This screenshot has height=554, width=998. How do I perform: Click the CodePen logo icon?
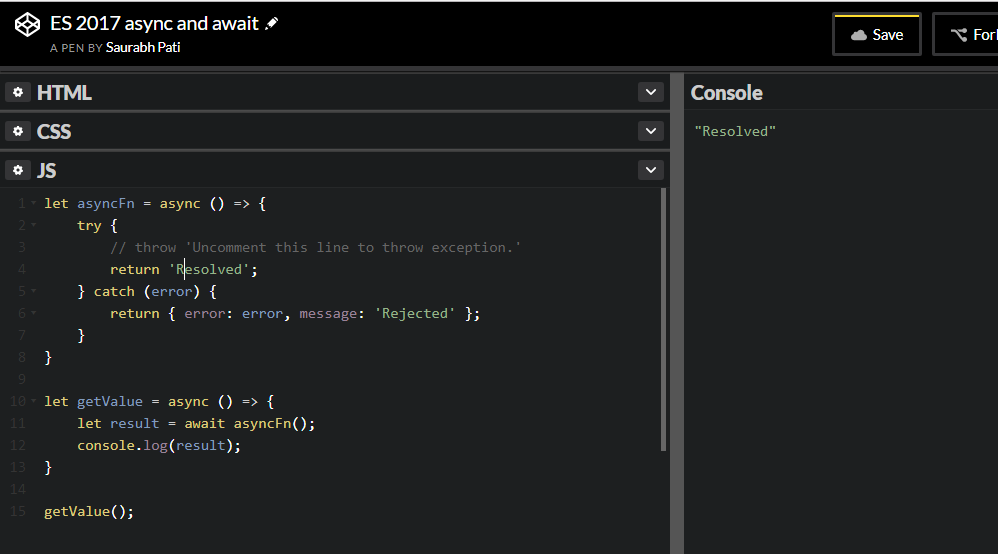tap(27, 26)
